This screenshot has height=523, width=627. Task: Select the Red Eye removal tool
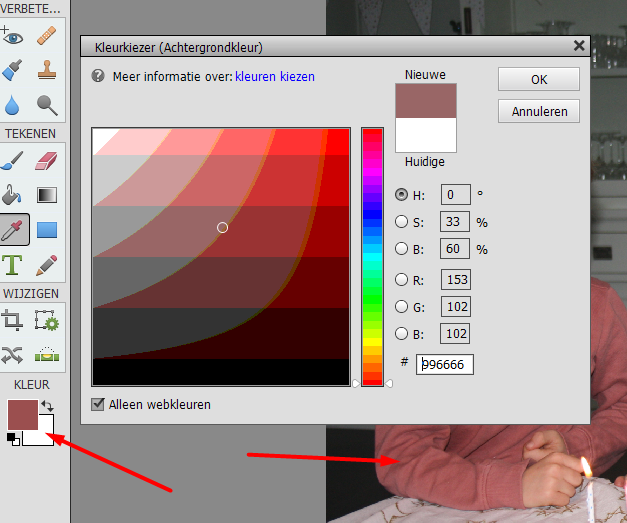13,37
